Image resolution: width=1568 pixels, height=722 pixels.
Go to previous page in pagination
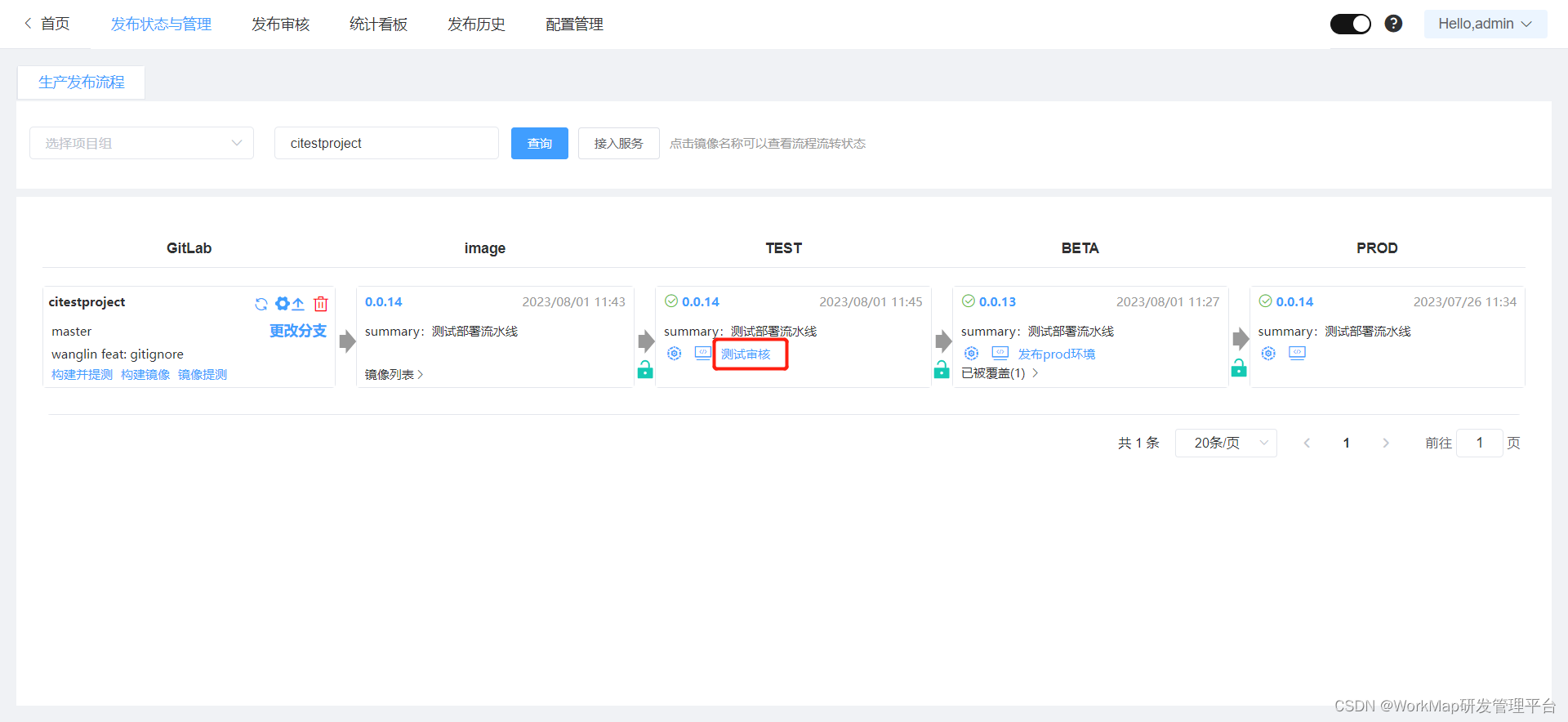point(1307,443)
